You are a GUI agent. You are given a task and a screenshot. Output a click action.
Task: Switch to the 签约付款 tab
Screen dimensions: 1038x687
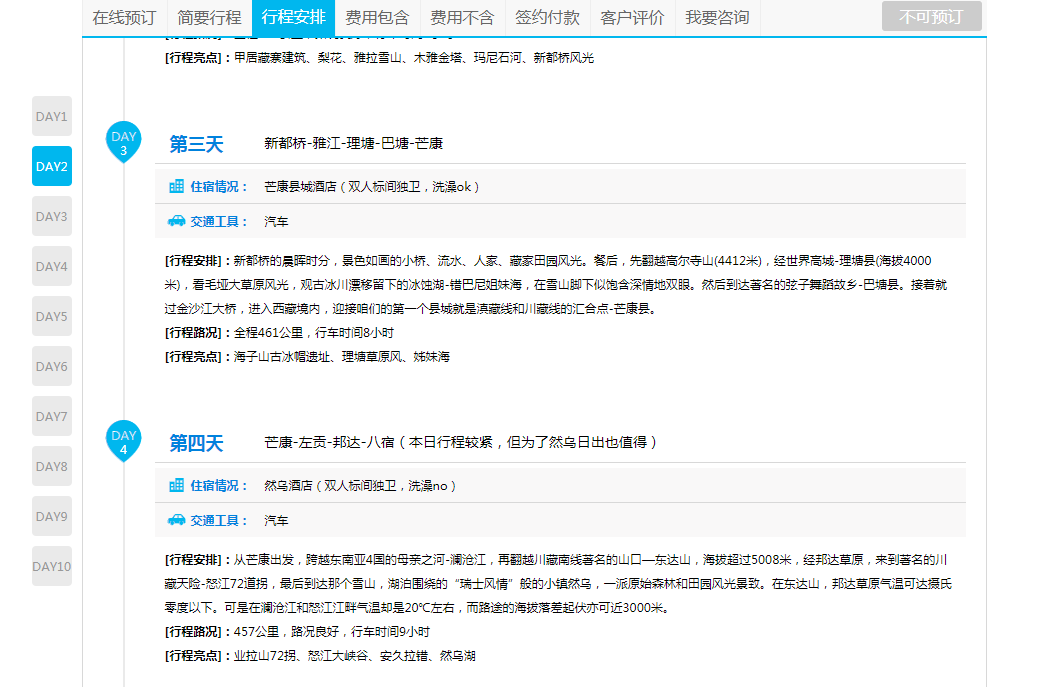pyautogui.click(x=547, y=18)
